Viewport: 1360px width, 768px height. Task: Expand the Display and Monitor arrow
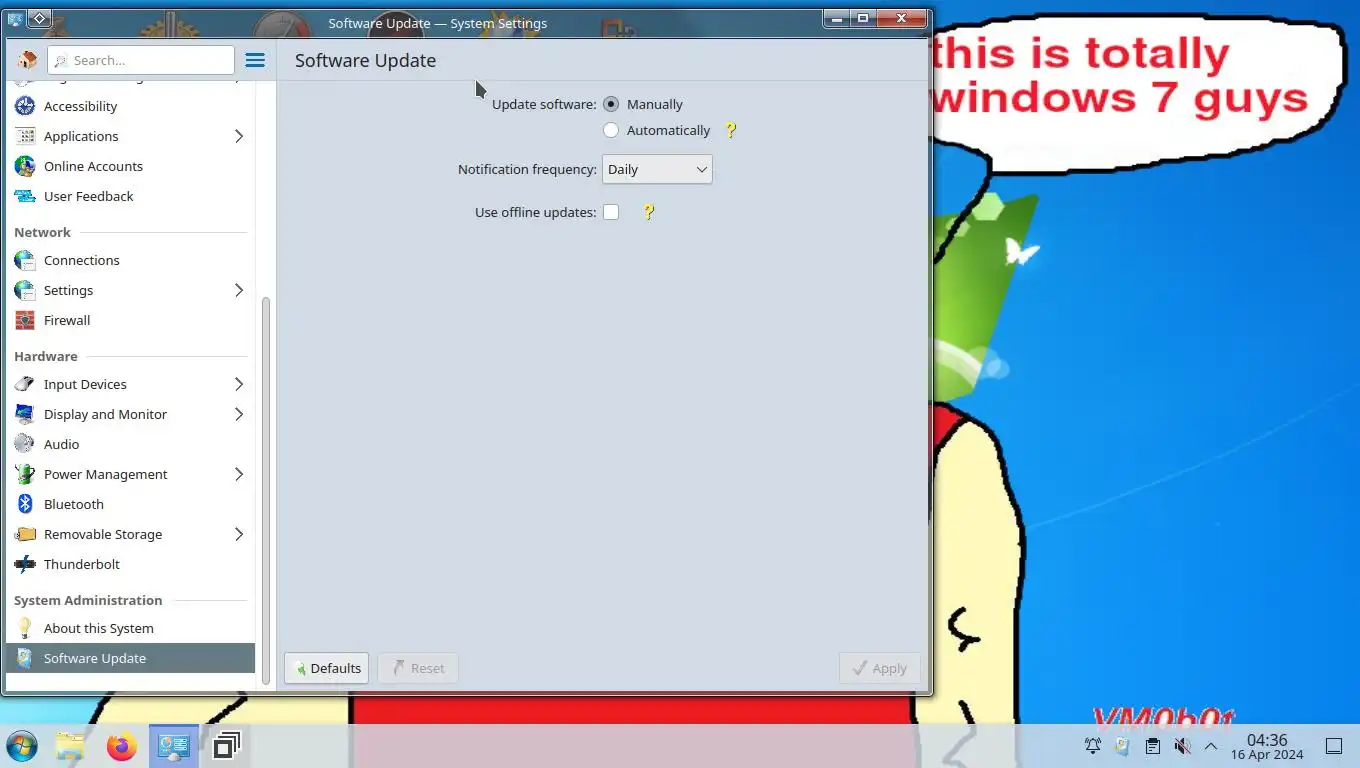pos(239,414)
